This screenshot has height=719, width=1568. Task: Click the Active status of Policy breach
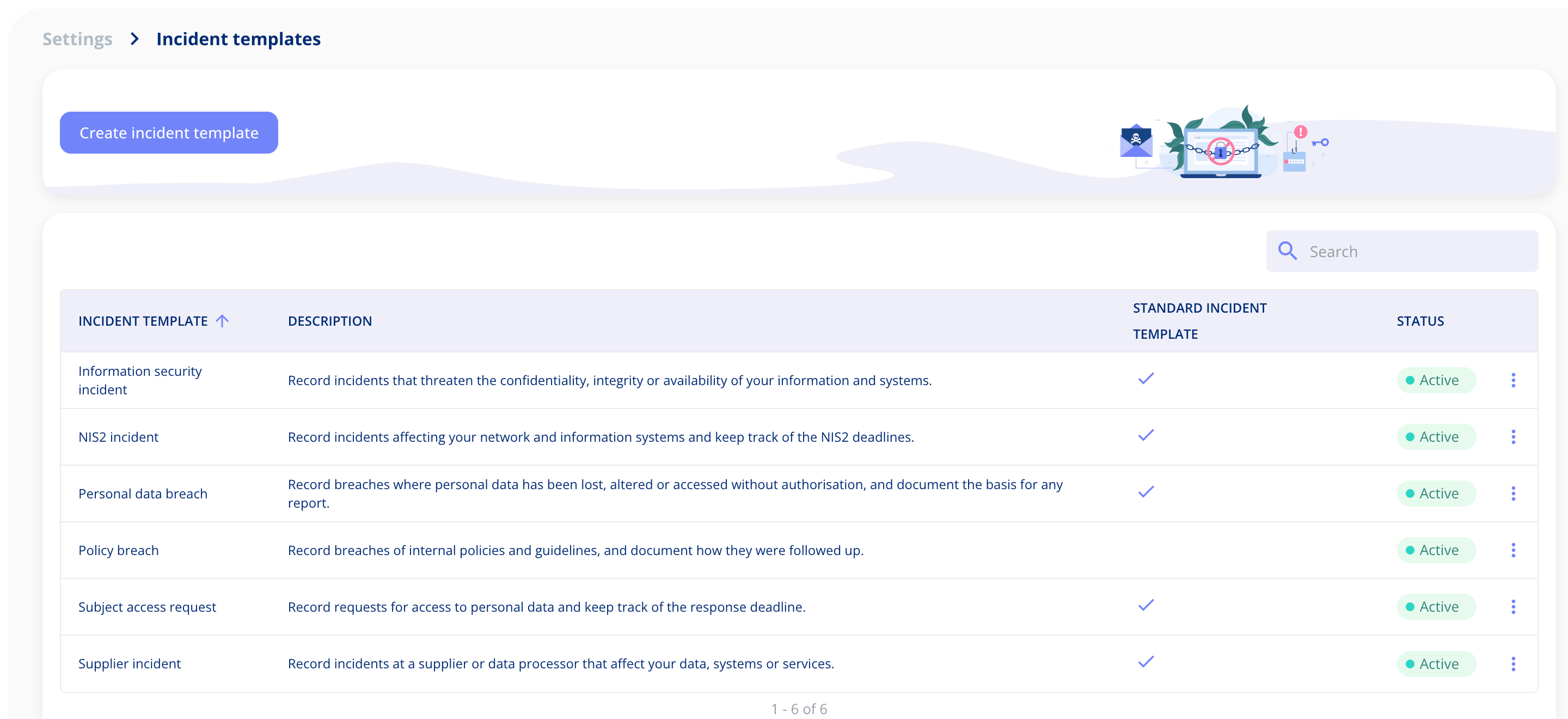click(1436, 550)
